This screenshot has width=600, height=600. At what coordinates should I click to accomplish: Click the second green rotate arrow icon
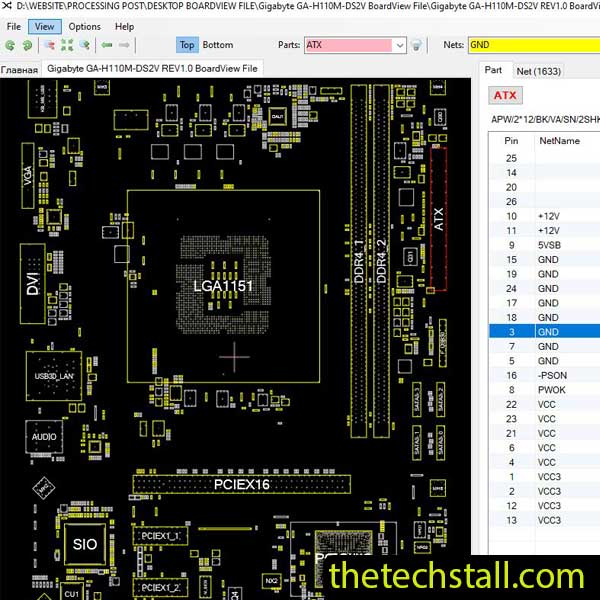25,45
